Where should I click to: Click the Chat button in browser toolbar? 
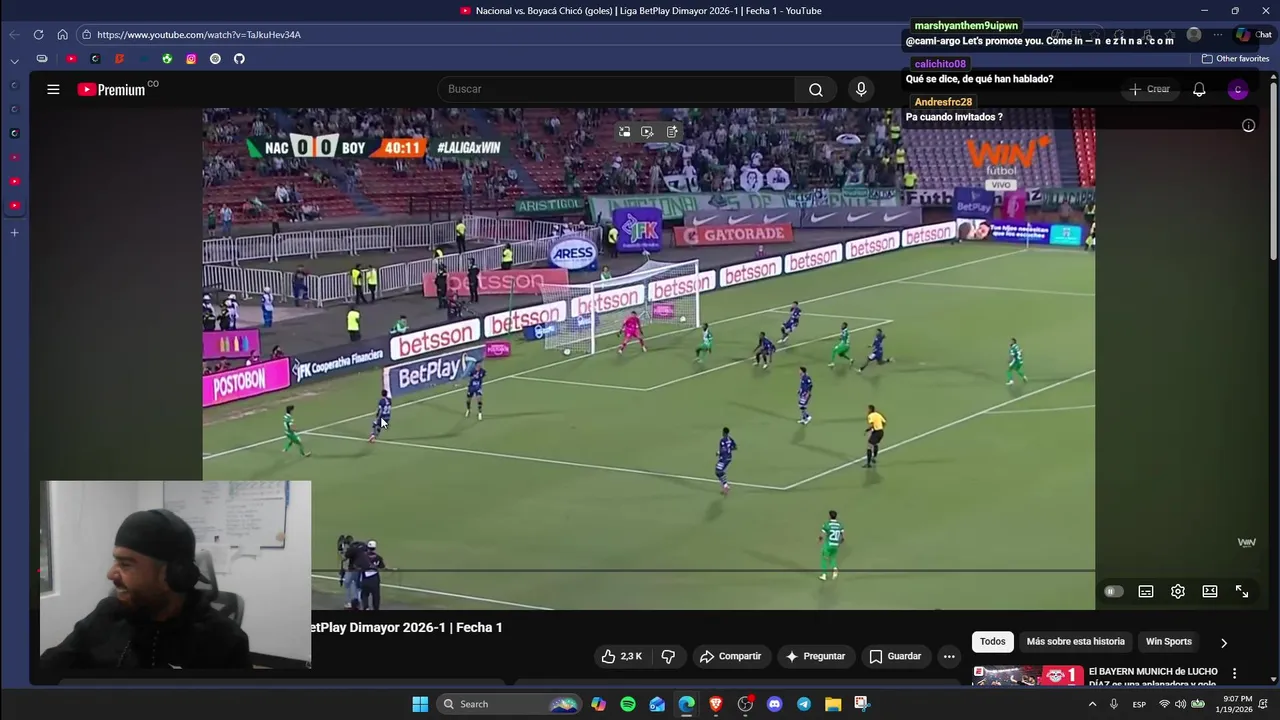pyautogui.click(x=1255, y=34)
